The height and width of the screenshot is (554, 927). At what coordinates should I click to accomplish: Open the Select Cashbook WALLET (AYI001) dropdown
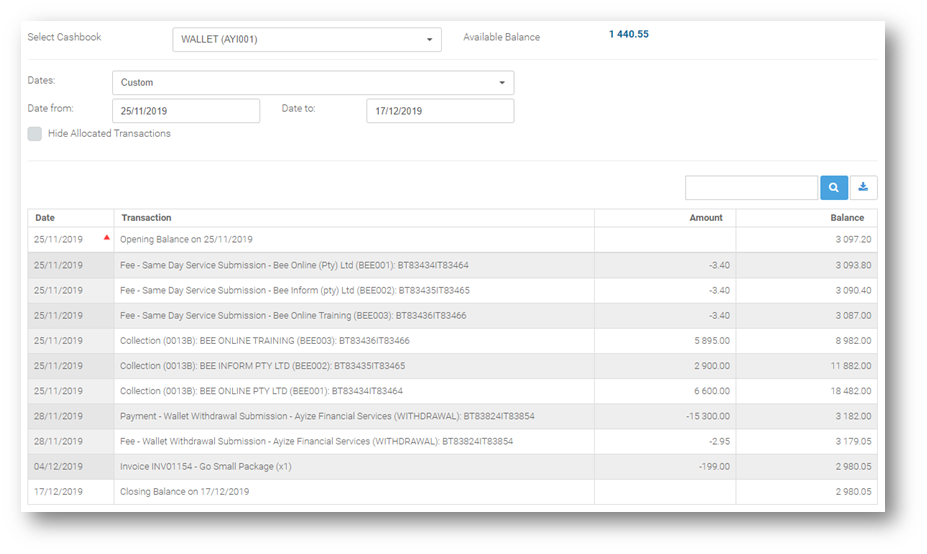point(307,40)
